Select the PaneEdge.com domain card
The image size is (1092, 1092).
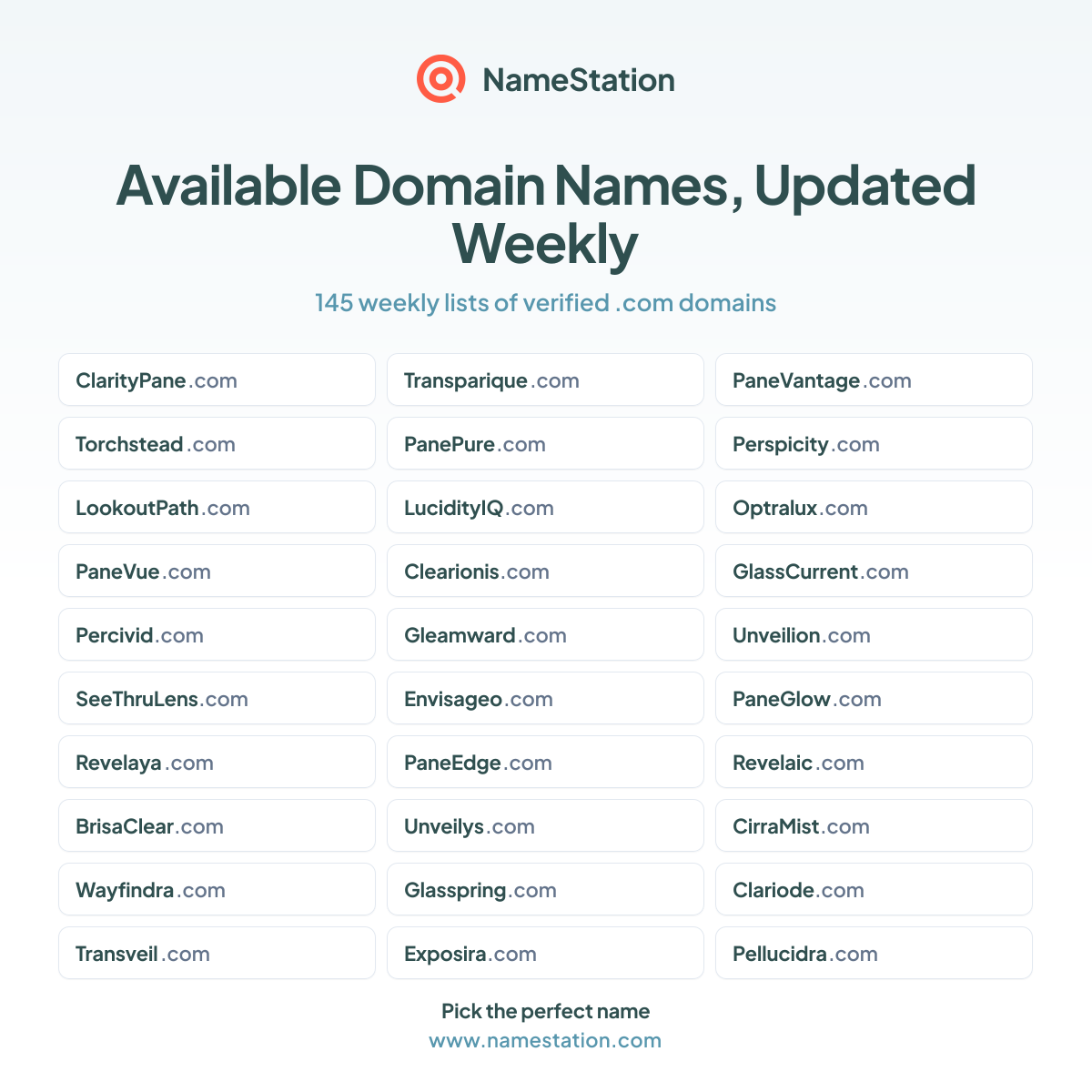[545, 762]
